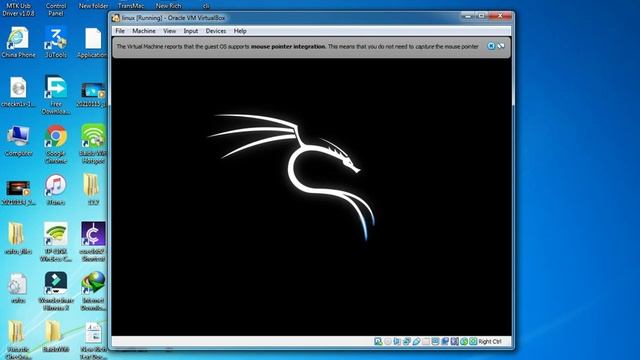This screenshot has height=360, width=640.
Task: Click the MTK Usb Driver v1.0.8 label
Action: (18, 9)
